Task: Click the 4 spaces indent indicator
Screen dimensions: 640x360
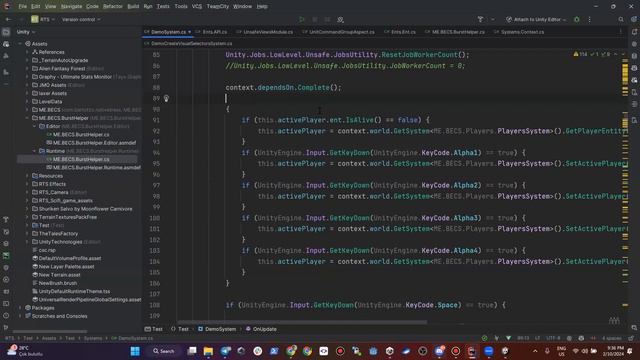Action: [x=611, y=338]
